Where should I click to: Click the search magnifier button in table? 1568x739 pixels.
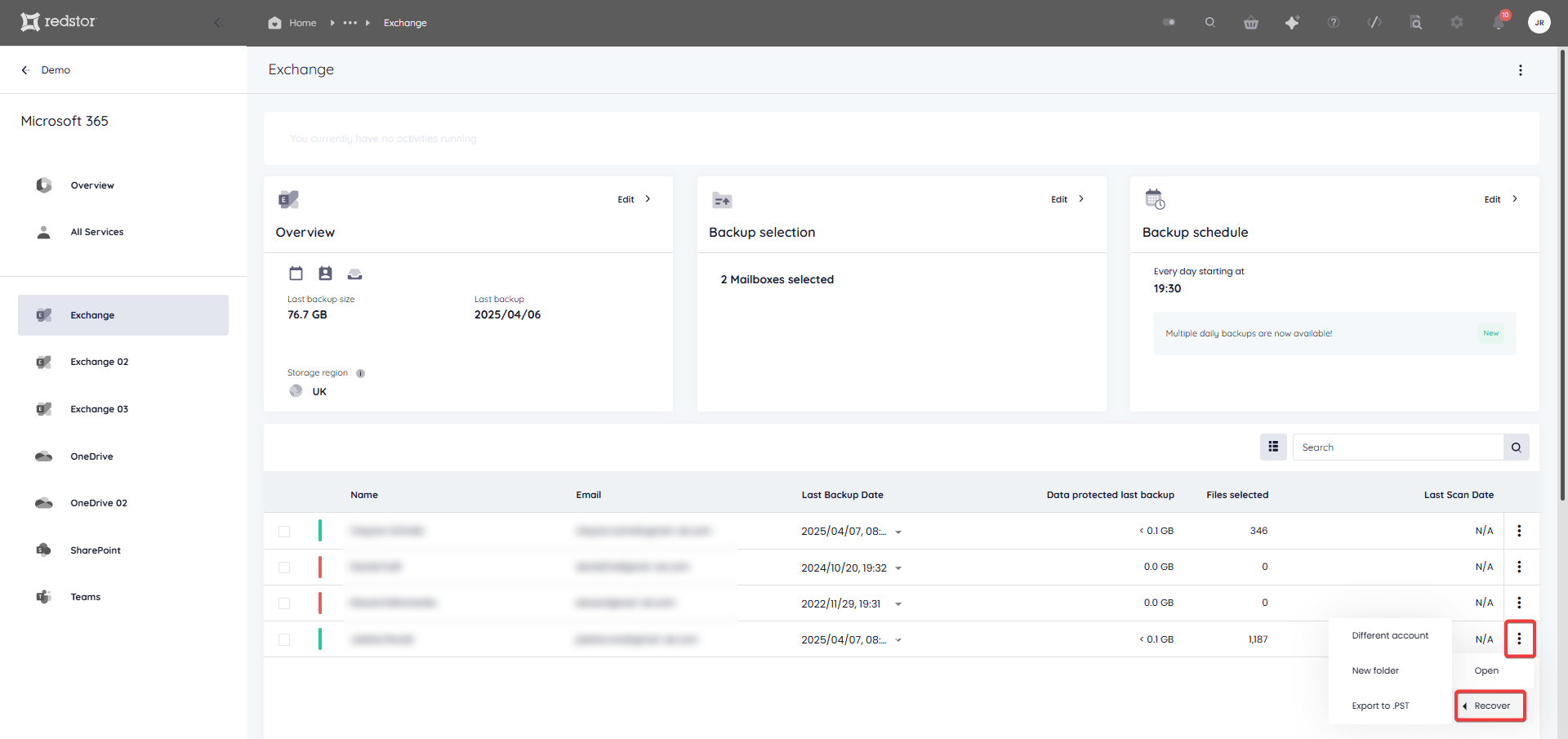pos(1517,447)
